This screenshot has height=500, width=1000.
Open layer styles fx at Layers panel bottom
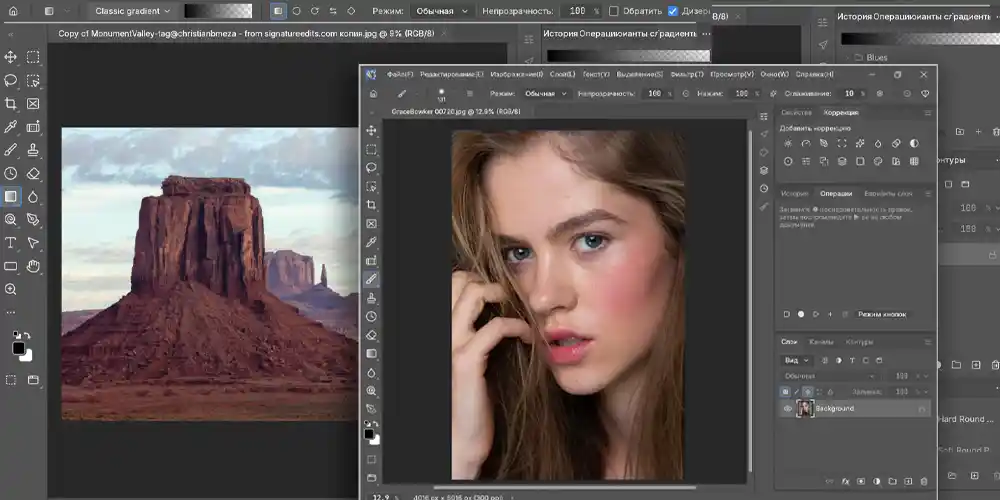(846, 482)
